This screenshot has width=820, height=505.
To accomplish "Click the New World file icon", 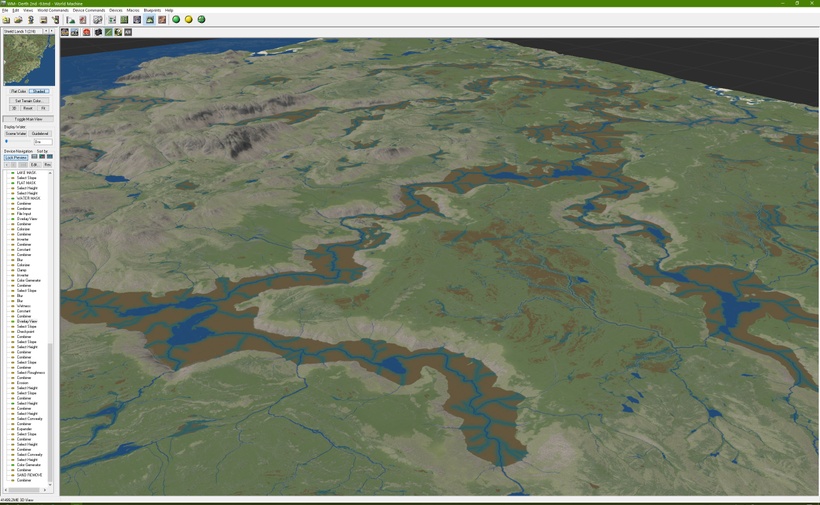I will click(6, 19).
